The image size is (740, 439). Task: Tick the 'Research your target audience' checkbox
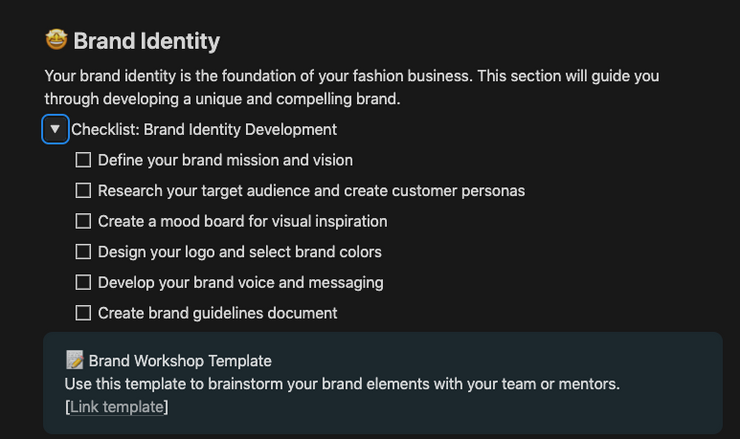click(83, 190)
